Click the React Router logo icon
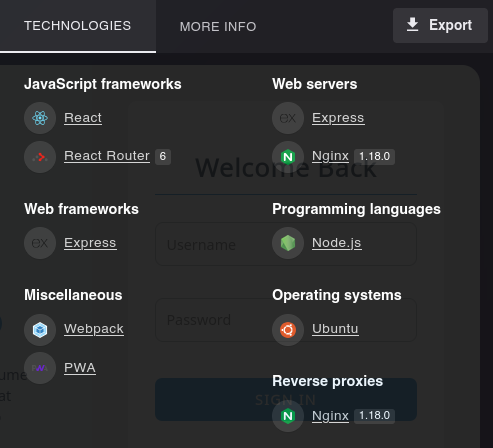The width and height of the screenshot is (493, 448). 40,157
